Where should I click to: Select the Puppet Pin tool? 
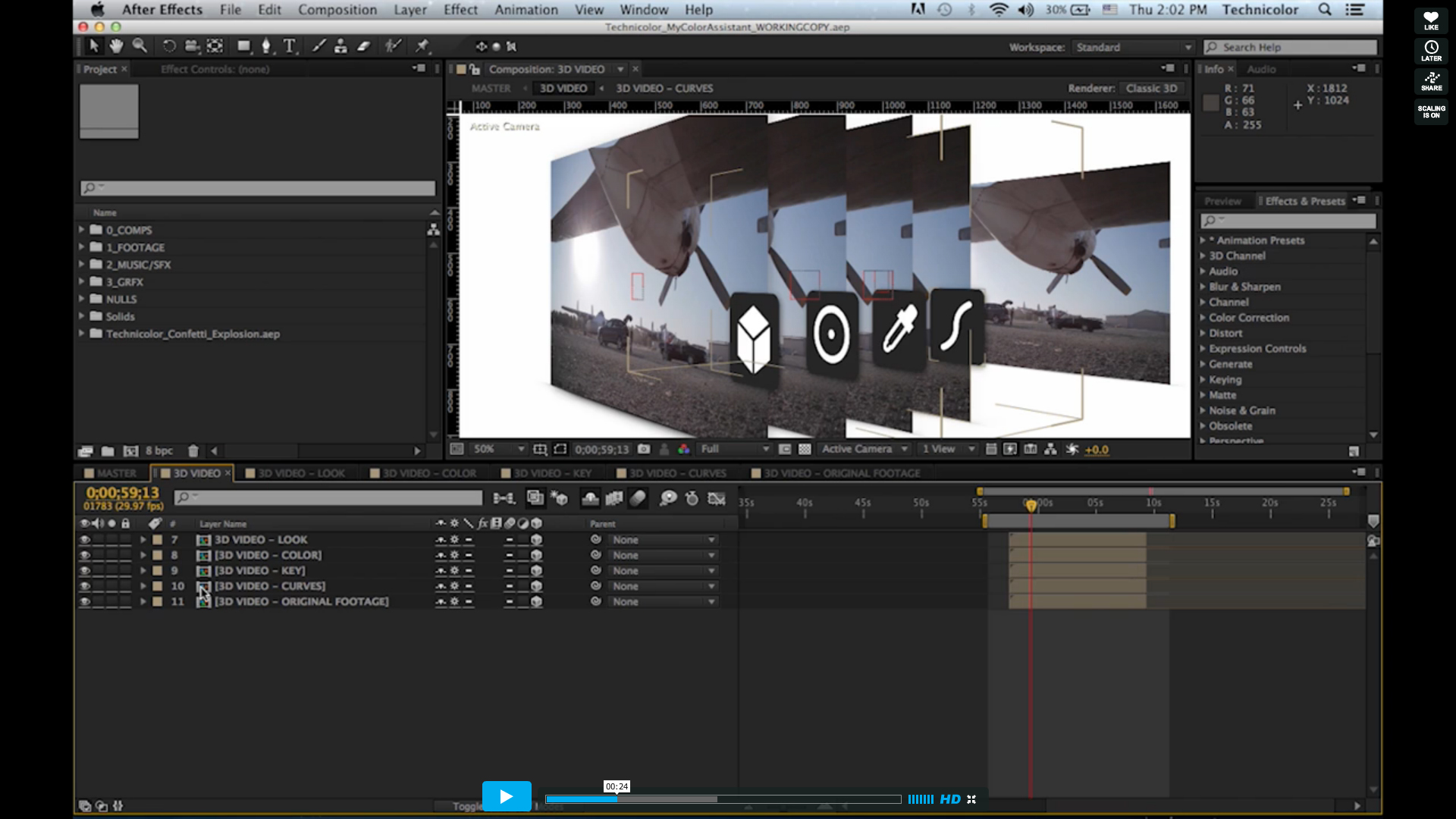[422, 46]
